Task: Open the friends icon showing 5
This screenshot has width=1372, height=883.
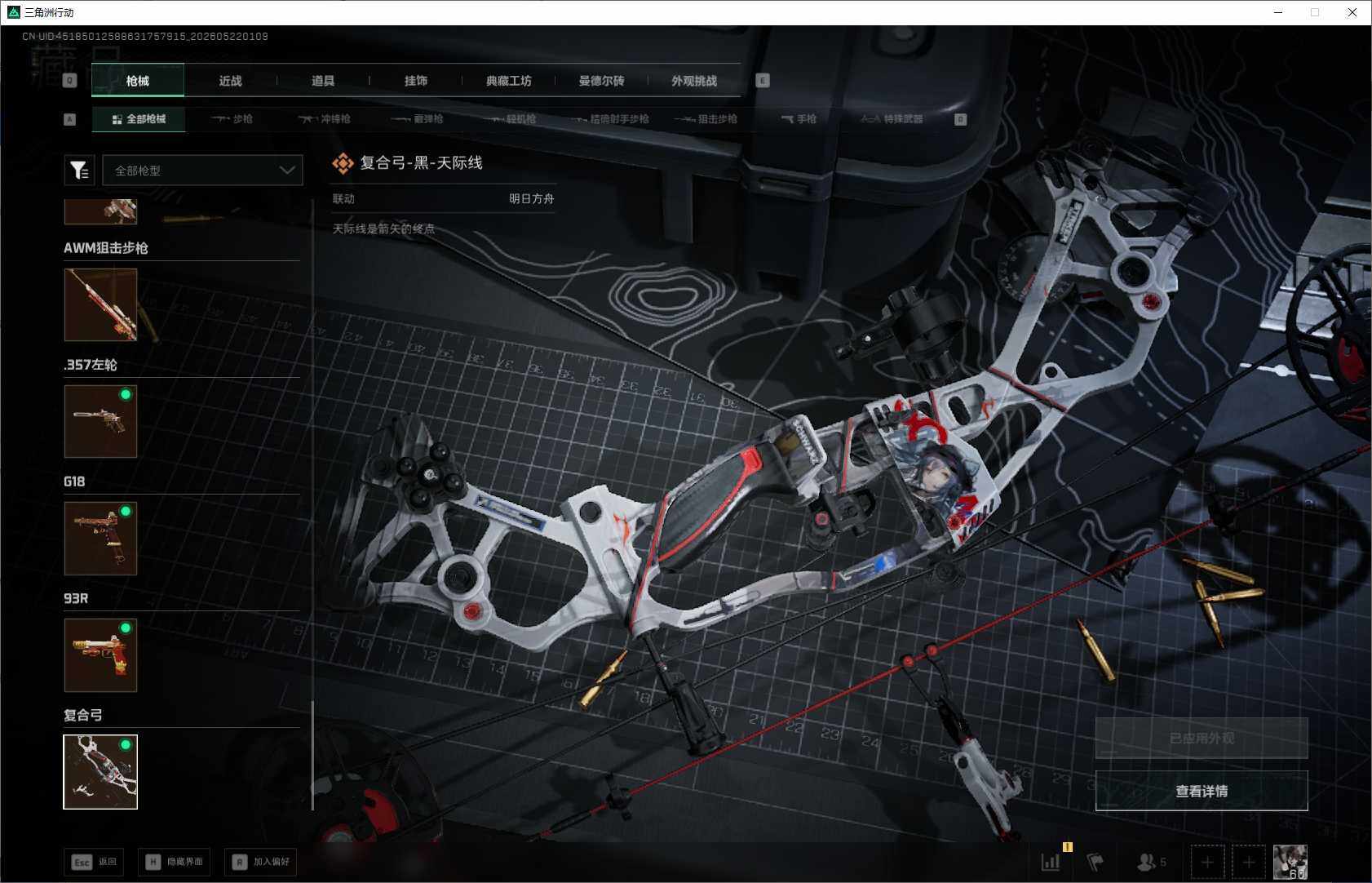Action: tap(1151, 862)
